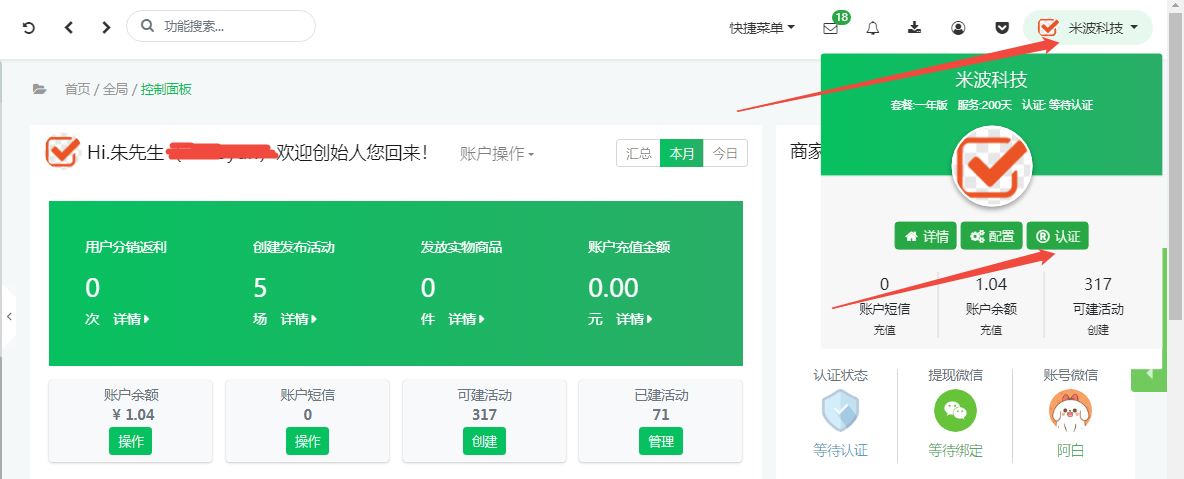Open the notifications bell icon
The image size is (1184, 479).
pyautogui.click(x=873, y=28)
